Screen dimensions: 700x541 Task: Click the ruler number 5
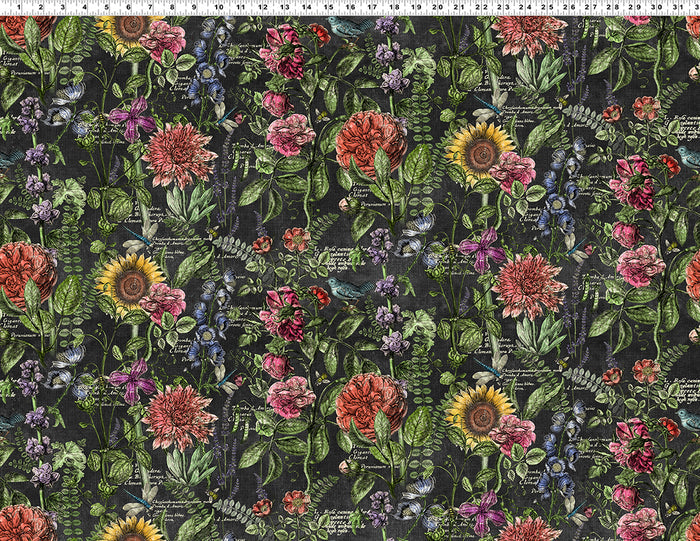pos(106,7)
